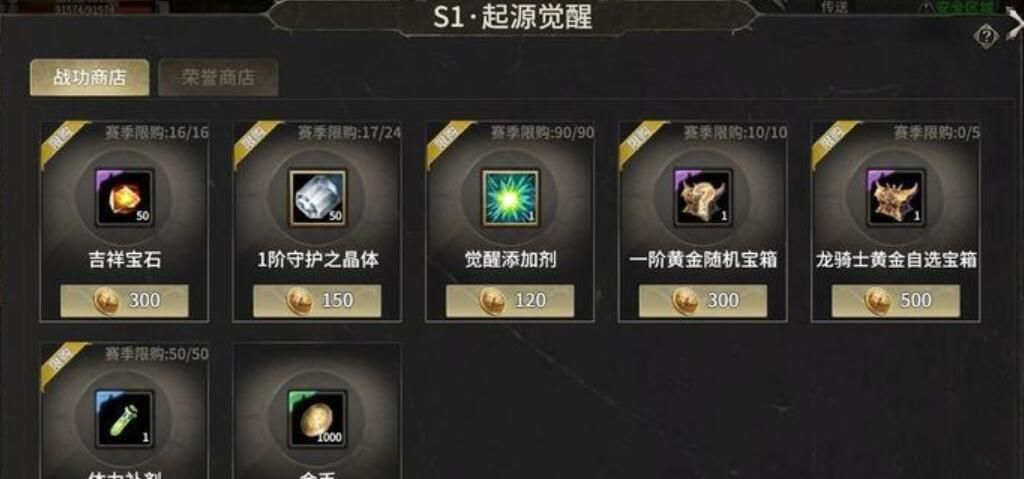Select the green potion bottle icon
This screenshot has height=479, width=1024.
124,419
